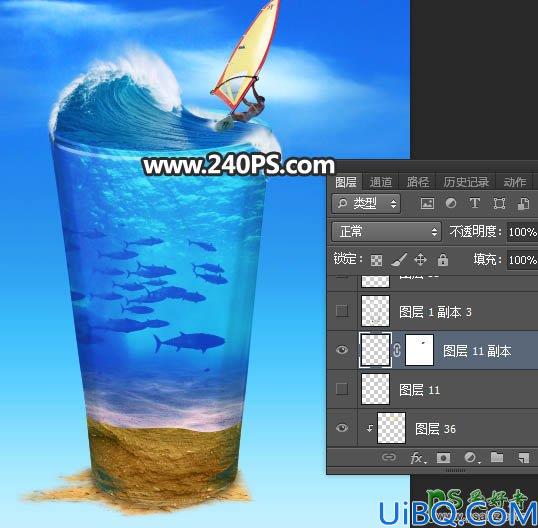This screenshot has width=538, height=528.
Task: Hide layer 图层 11 副本 via eye
Action: tap(342, 350)
